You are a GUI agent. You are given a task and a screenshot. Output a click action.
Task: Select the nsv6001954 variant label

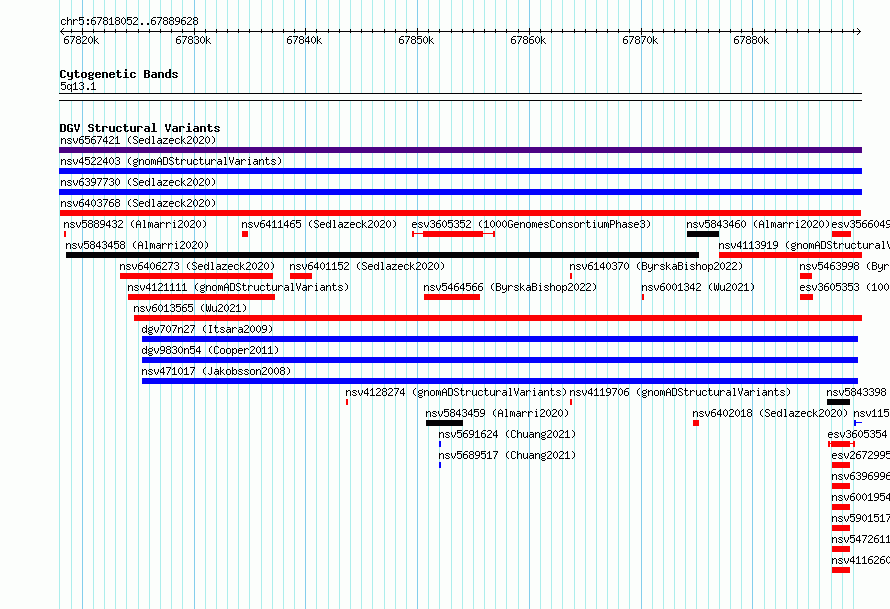860,497
